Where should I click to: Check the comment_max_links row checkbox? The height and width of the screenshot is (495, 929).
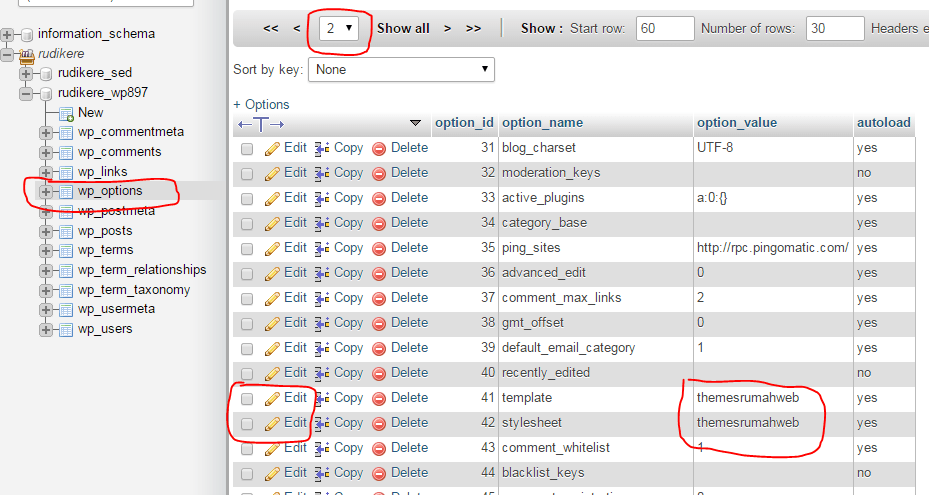pyautogui.click(x=247, y=299)
